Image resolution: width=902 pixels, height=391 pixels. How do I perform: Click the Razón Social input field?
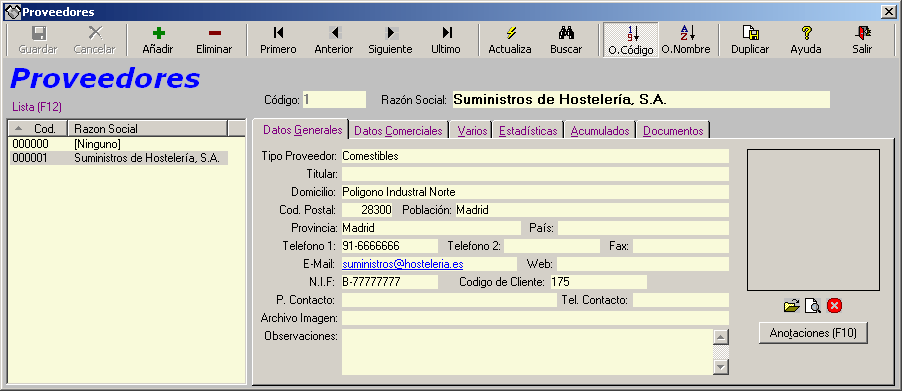click(641, 99)
